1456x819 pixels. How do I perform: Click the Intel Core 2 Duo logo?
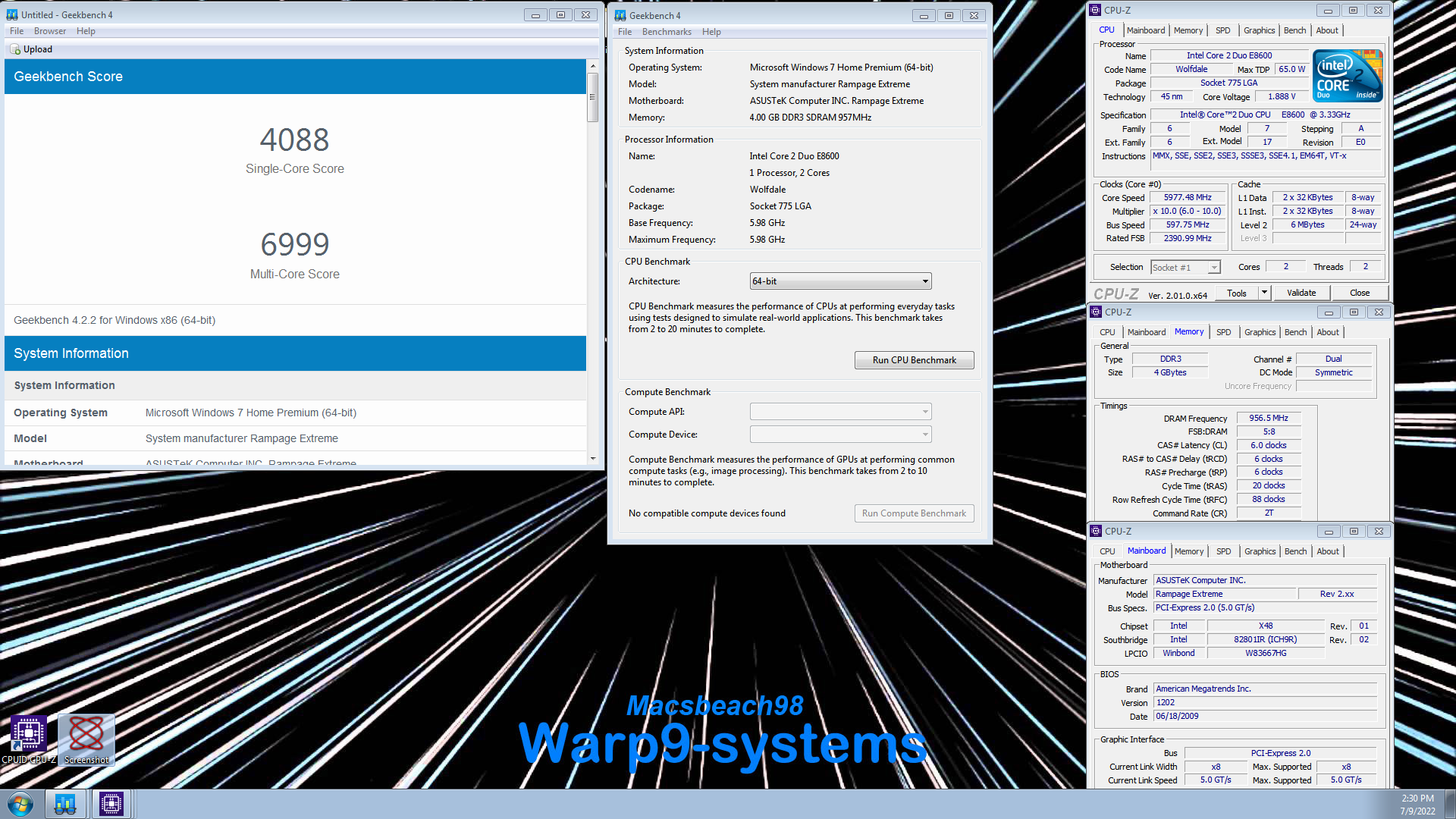tap(1348, 76)
